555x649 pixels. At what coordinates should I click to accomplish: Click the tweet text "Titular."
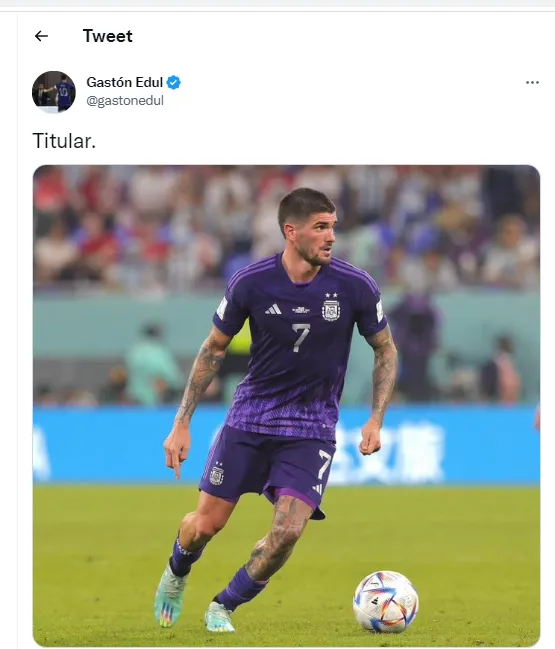click(64, 141)
